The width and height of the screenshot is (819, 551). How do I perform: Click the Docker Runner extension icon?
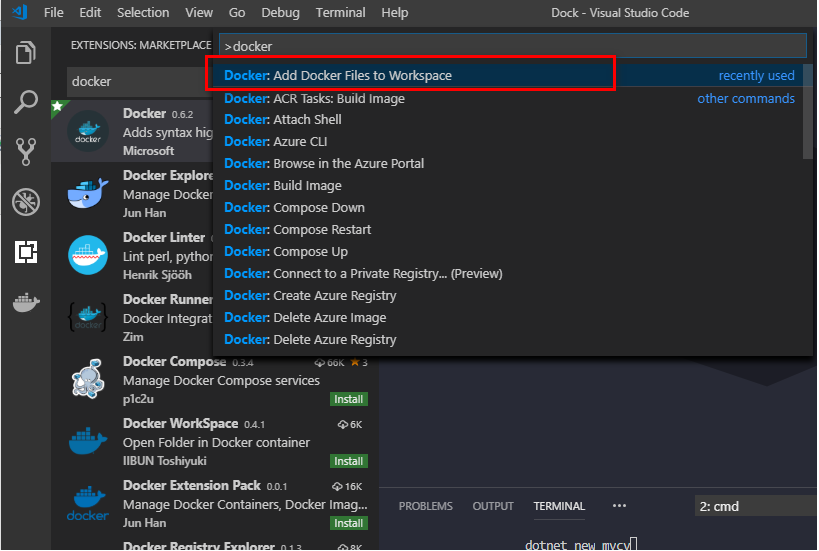(88, 317)
